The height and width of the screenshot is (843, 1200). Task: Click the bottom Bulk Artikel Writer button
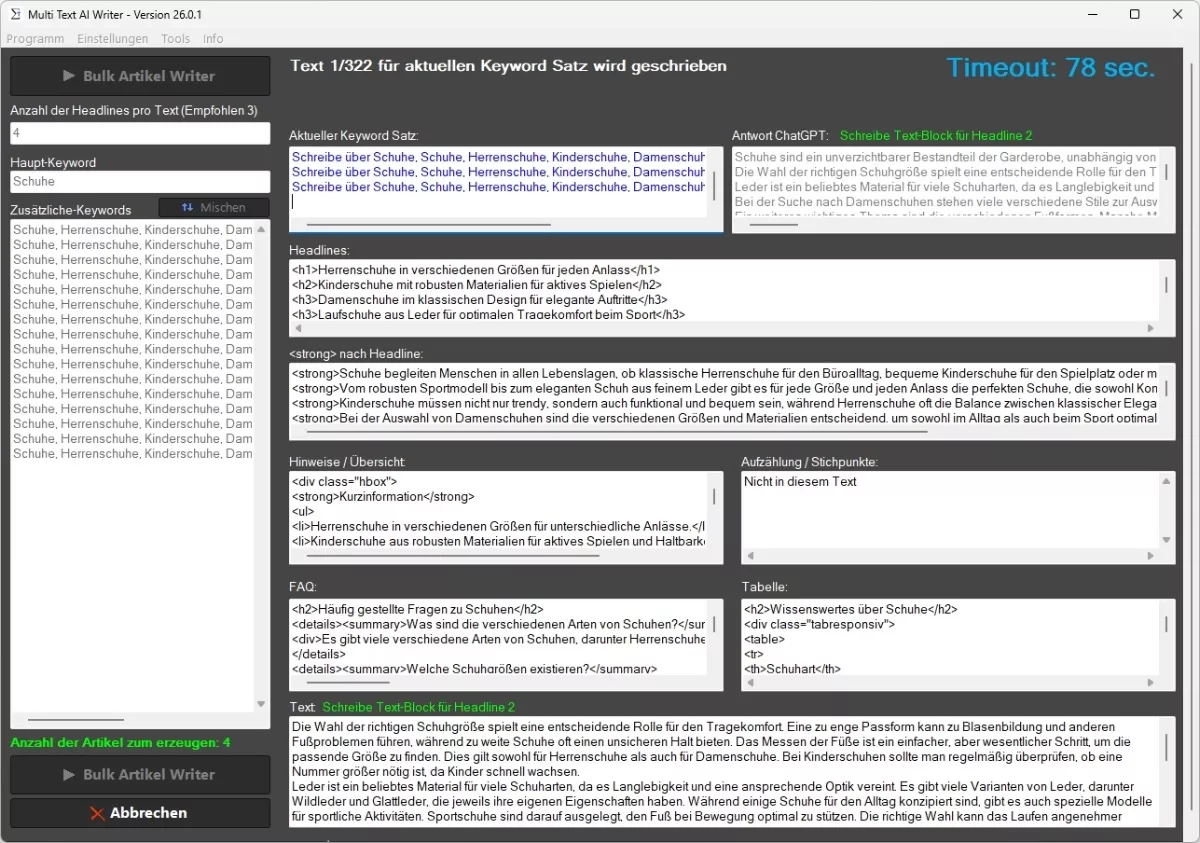[x=140, y=774]
